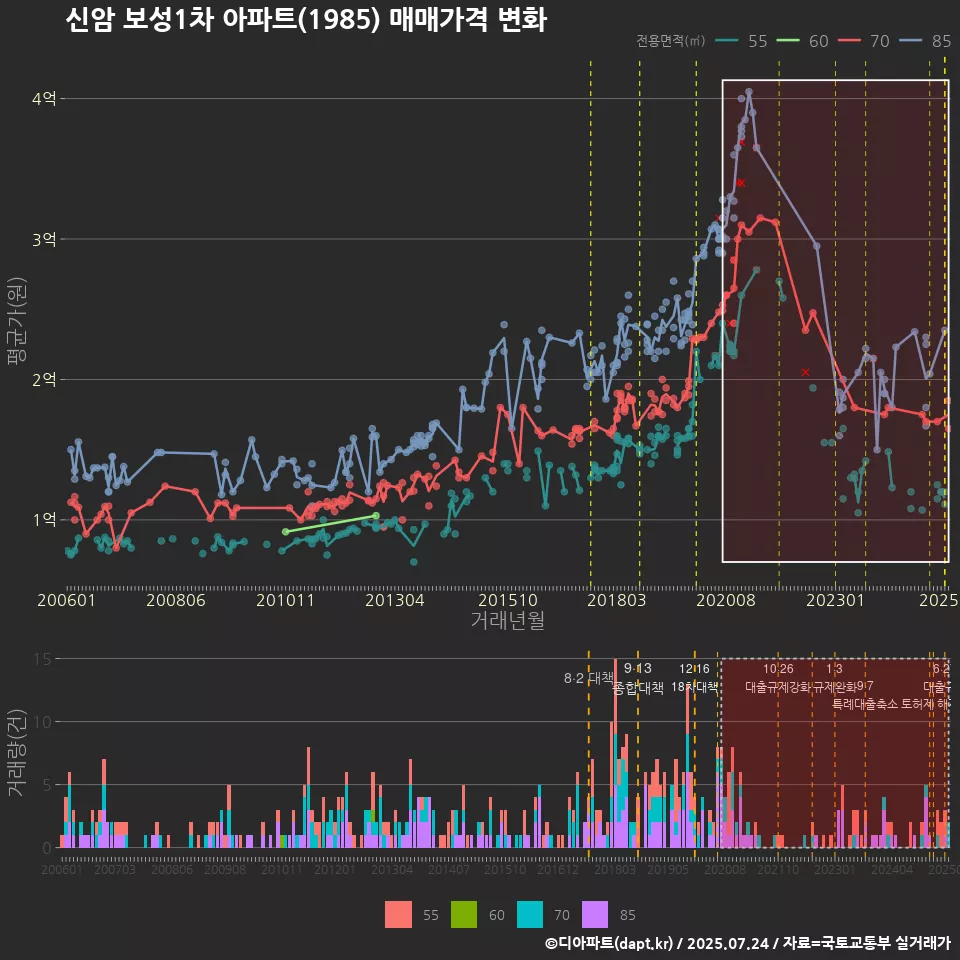Click the 200601 price chart x-axis label

click(66, 600)
